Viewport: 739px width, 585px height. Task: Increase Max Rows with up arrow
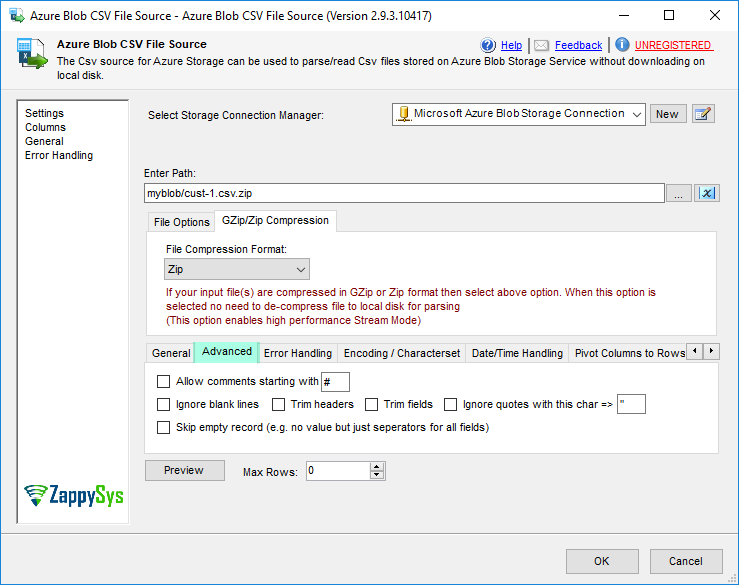[x=377, y=467]
